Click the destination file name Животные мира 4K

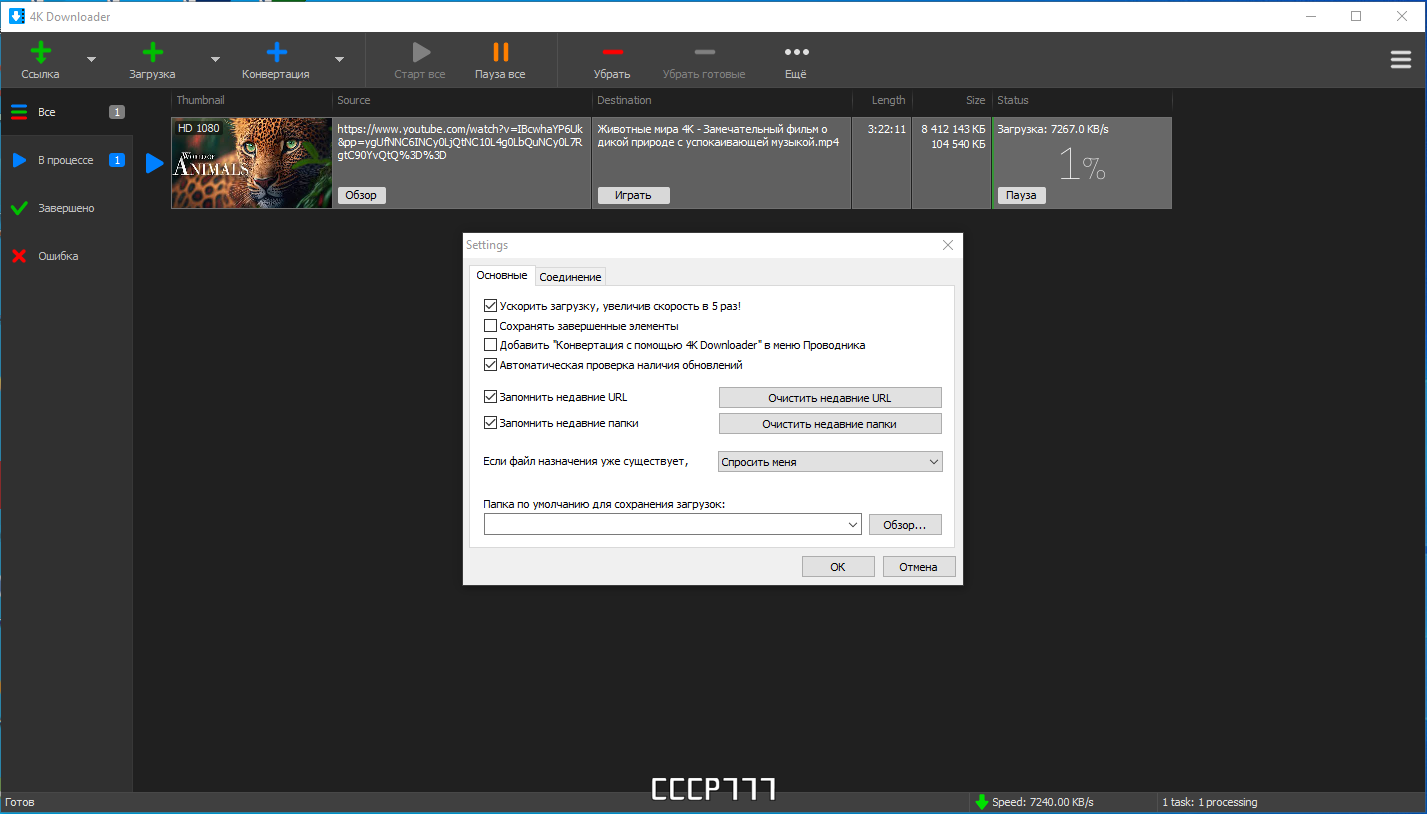click(718, 135)
